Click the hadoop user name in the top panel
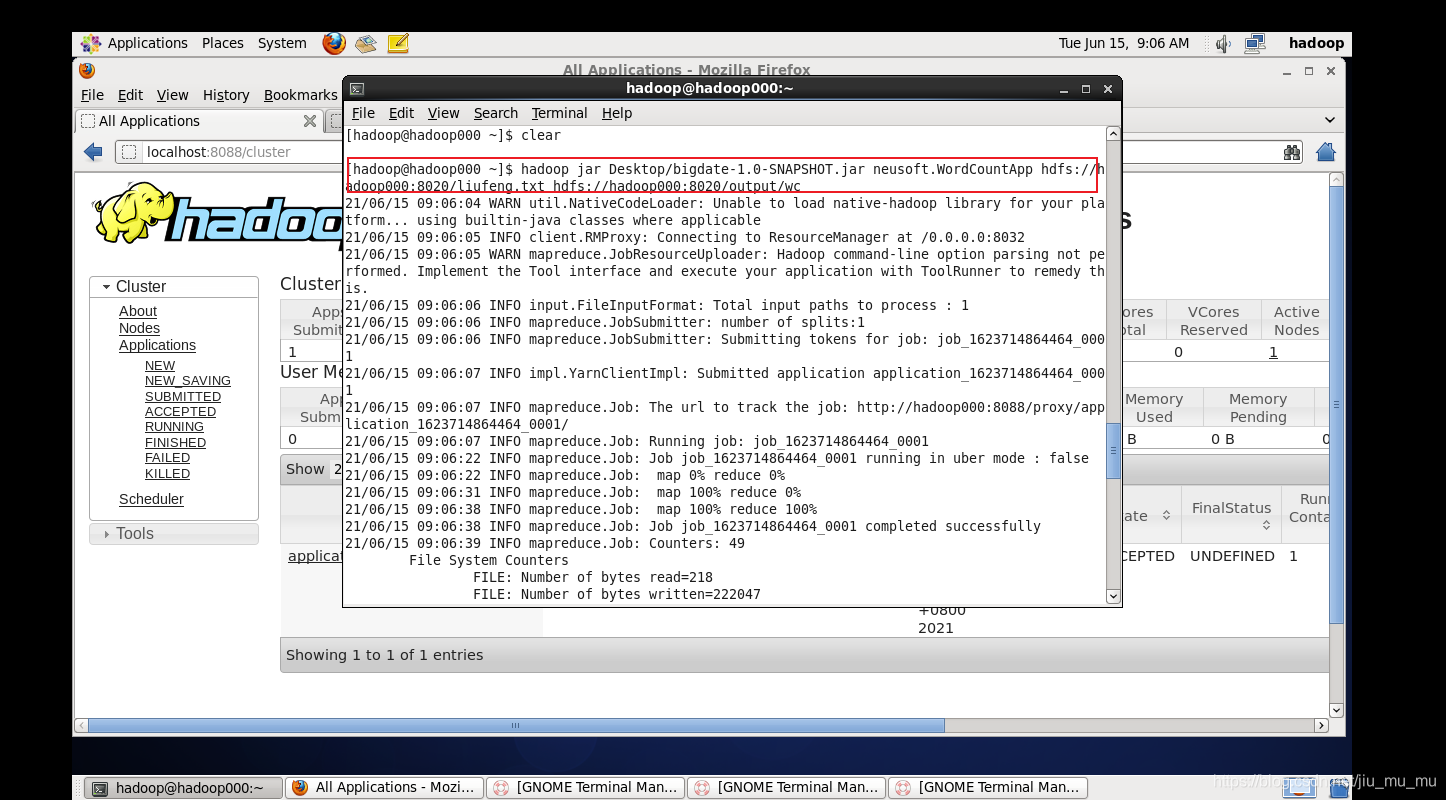 [1316, 43]
